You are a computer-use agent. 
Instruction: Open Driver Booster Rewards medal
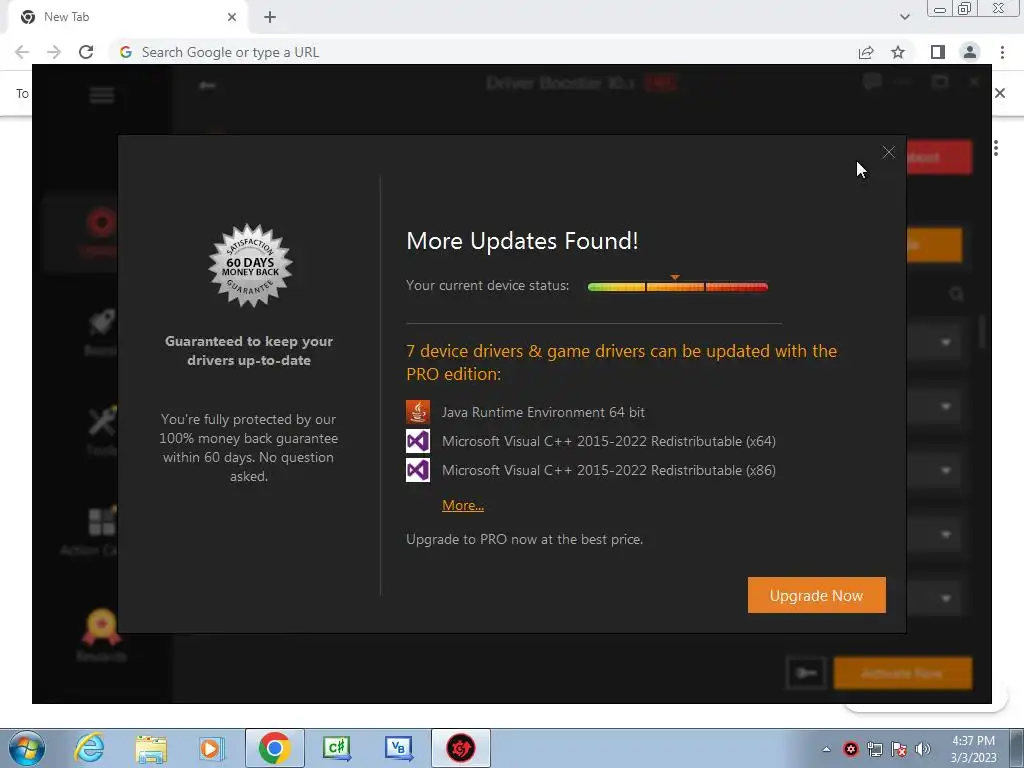tap(101, 635)
